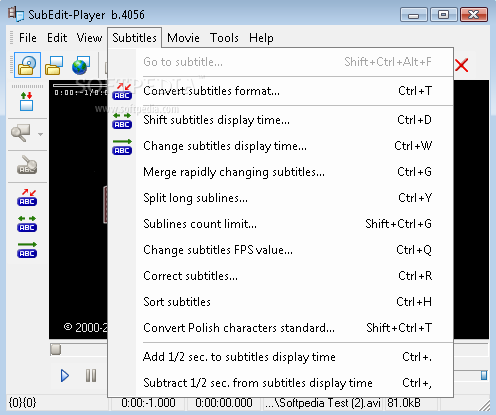Screen dimensions: 496x415
Task: Click the Softpedia Test (2).avi status entry
Action: pos(323,403)
